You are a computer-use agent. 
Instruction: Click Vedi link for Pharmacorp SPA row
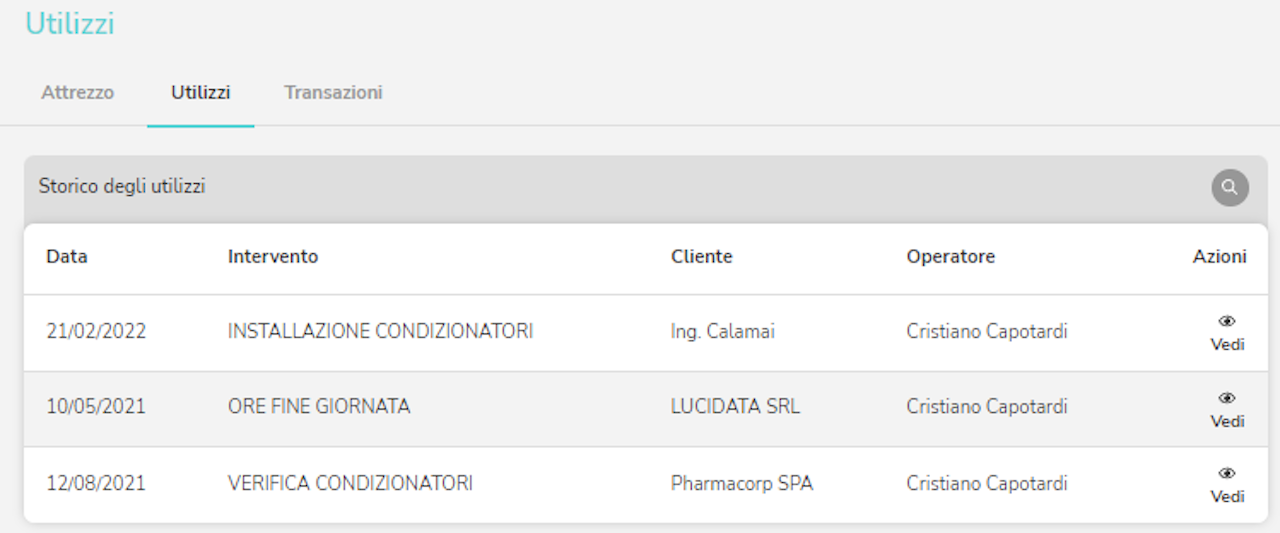pyautogui.click(x=1227, y=497)
